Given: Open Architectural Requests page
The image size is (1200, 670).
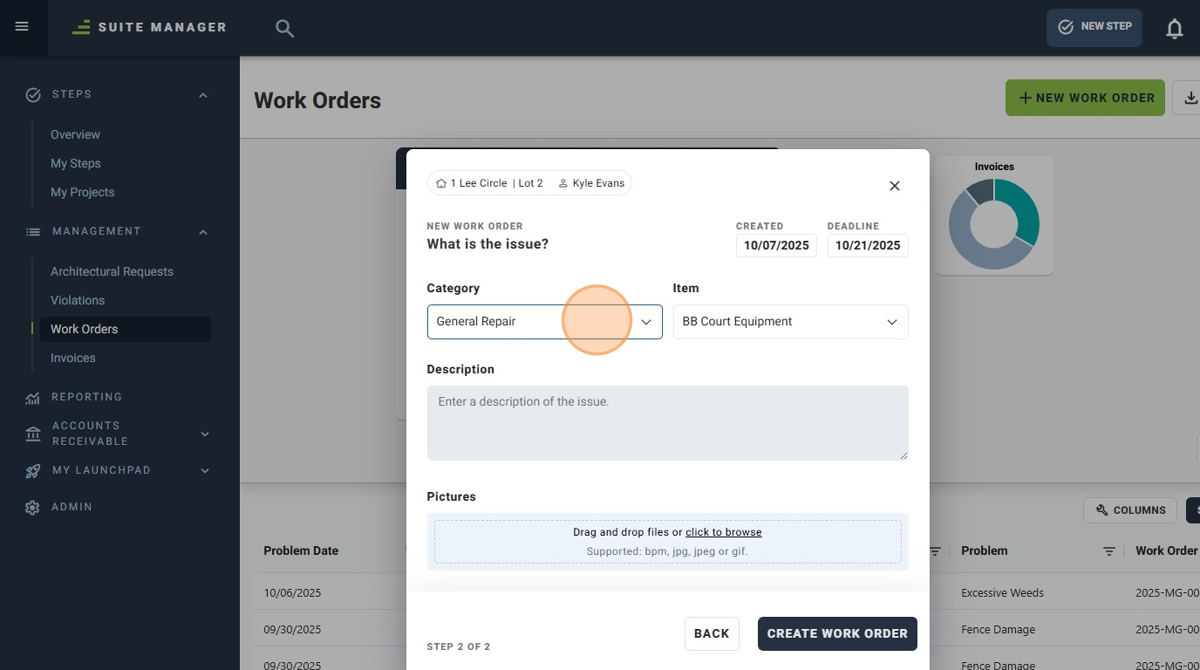Looking at the screenshot, I should pyautogui.click(x=112, y=272).
